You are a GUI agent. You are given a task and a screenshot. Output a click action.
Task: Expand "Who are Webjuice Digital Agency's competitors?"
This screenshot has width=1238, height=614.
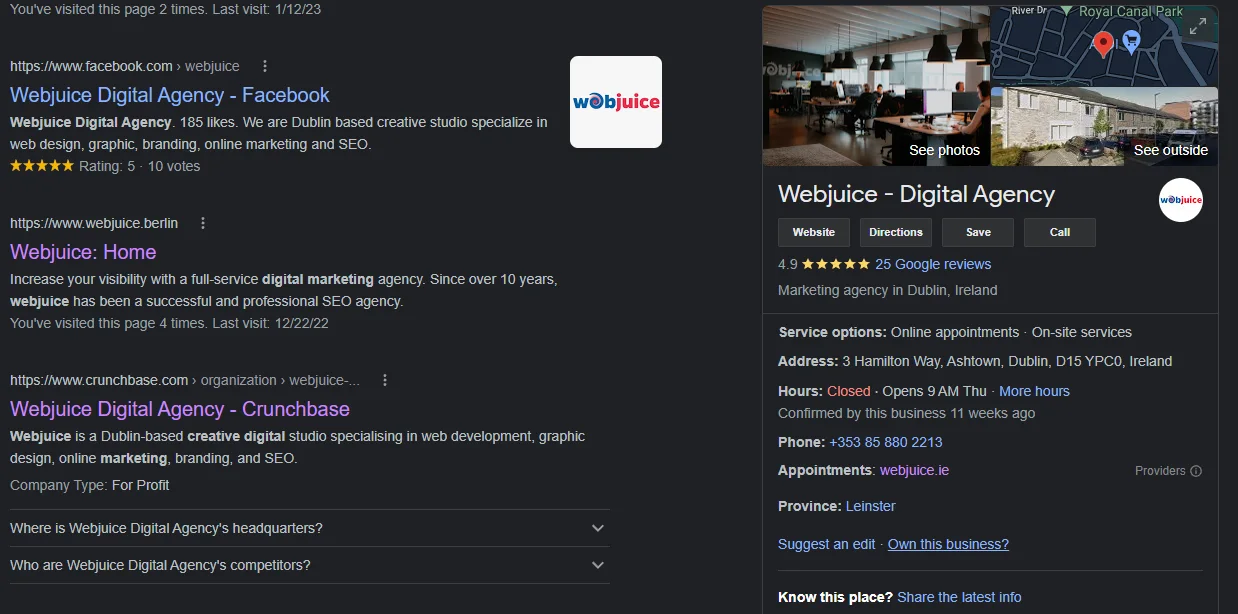pyautogui.click(x=310, y=565)
